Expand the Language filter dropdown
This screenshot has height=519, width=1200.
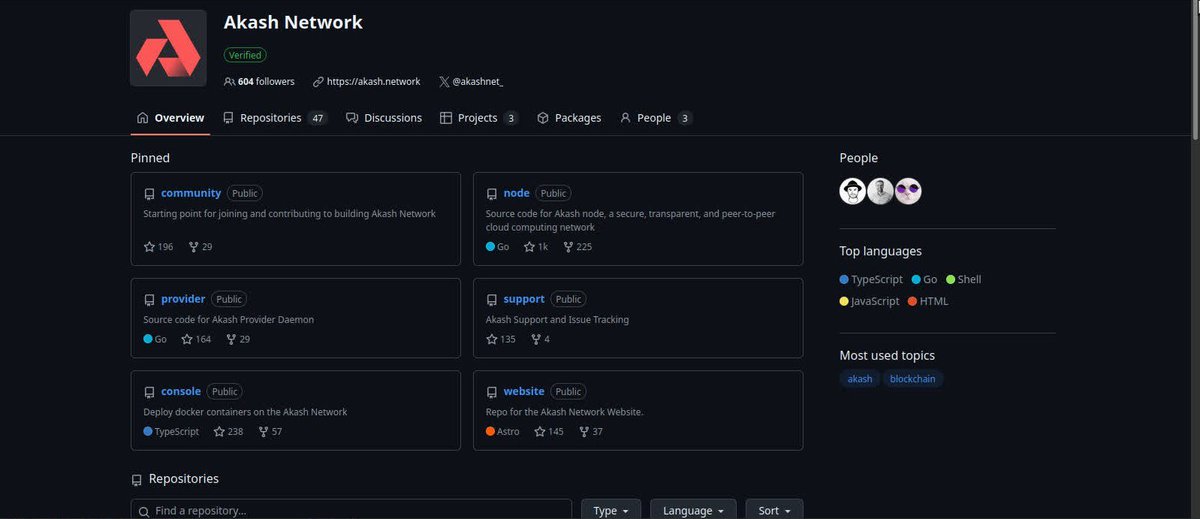(694, 510)
